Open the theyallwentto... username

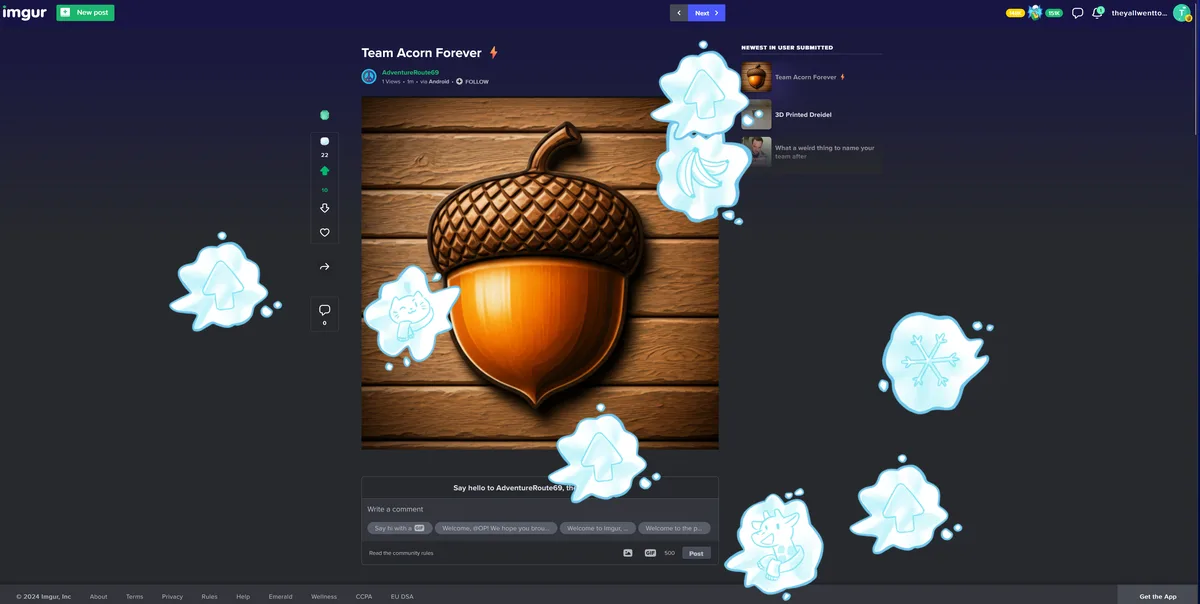(x=1139, y=13)
